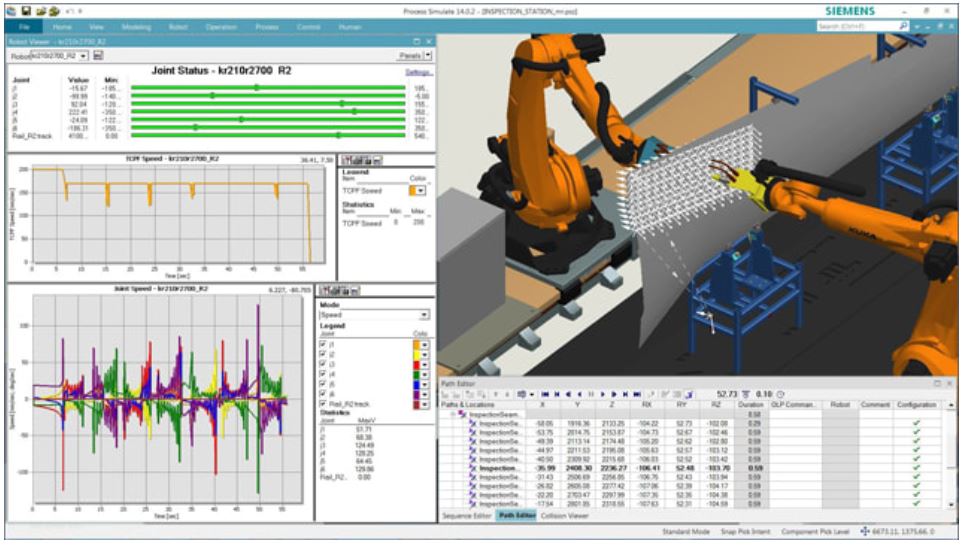
Task: Click Snap Pick Intent in the status bar
Action: click(745, 532)
